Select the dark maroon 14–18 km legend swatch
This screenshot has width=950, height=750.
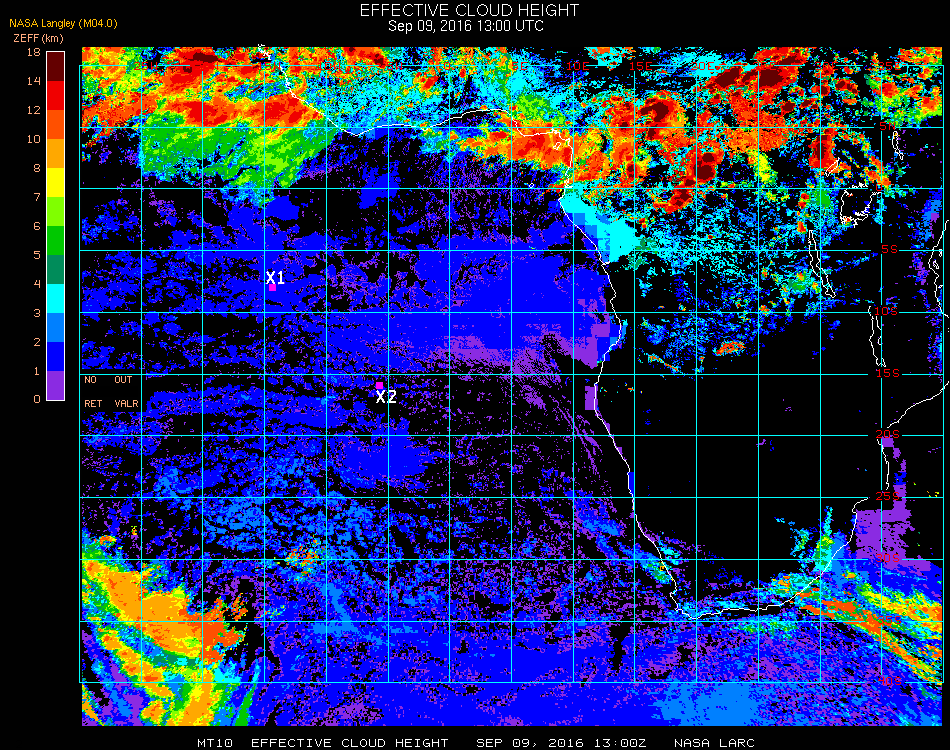pyautogui.click(x=56, y=67)
